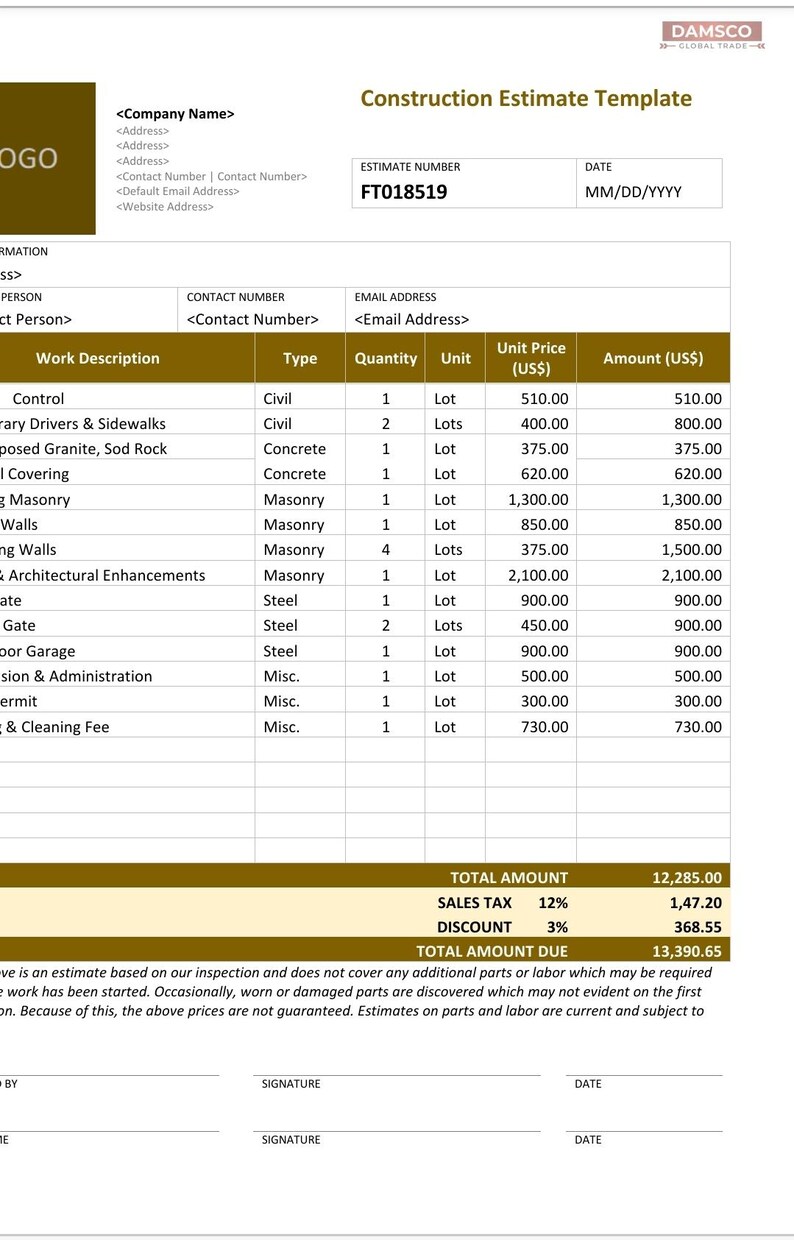Image resolution: width=794 pixels, height=1240 pixels.
Task: Click the <Email Address> value field
Action: [x=412, y=320]
